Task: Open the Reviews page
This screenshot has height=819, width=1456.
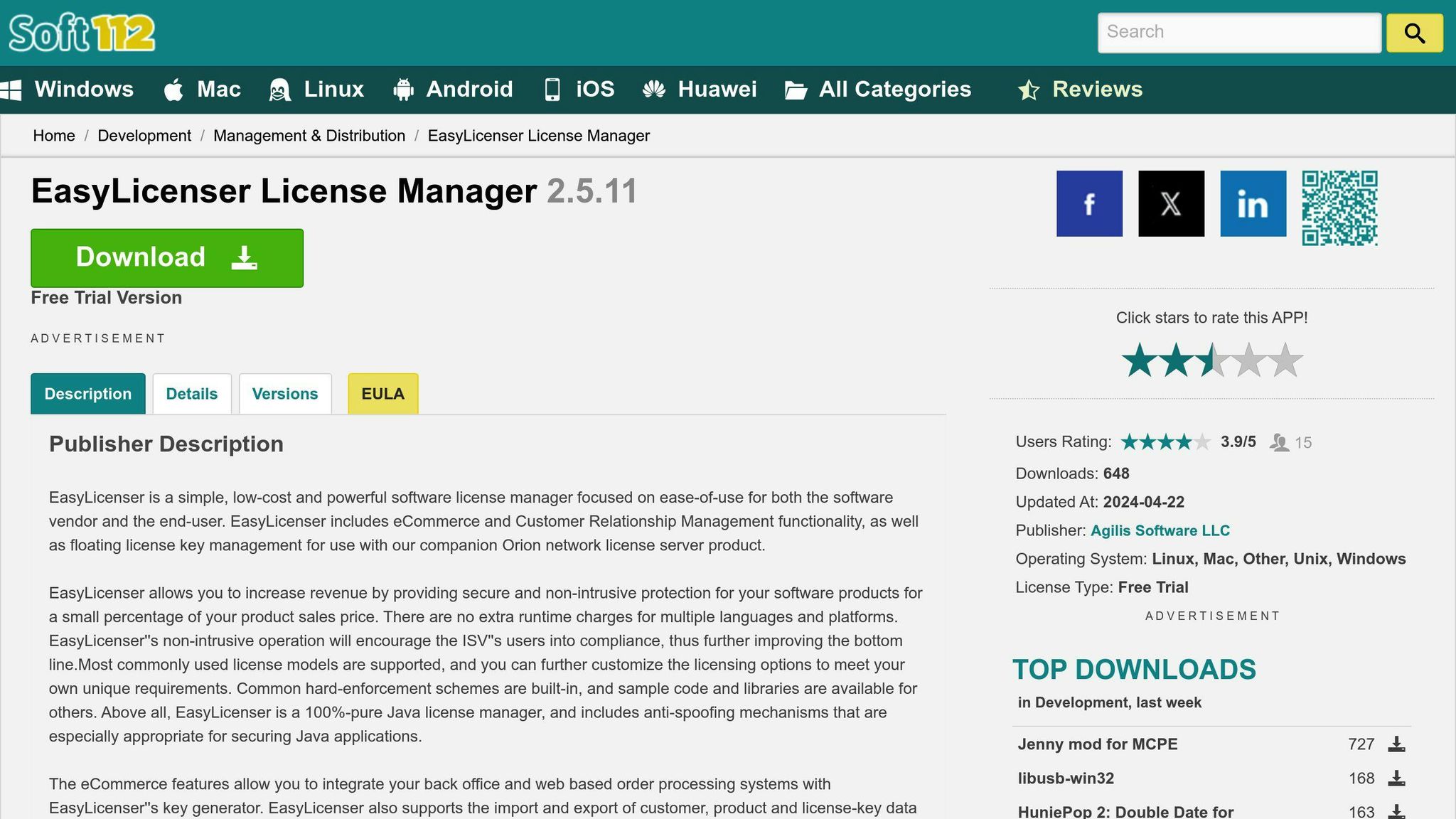Action: tap(1097, 90)
